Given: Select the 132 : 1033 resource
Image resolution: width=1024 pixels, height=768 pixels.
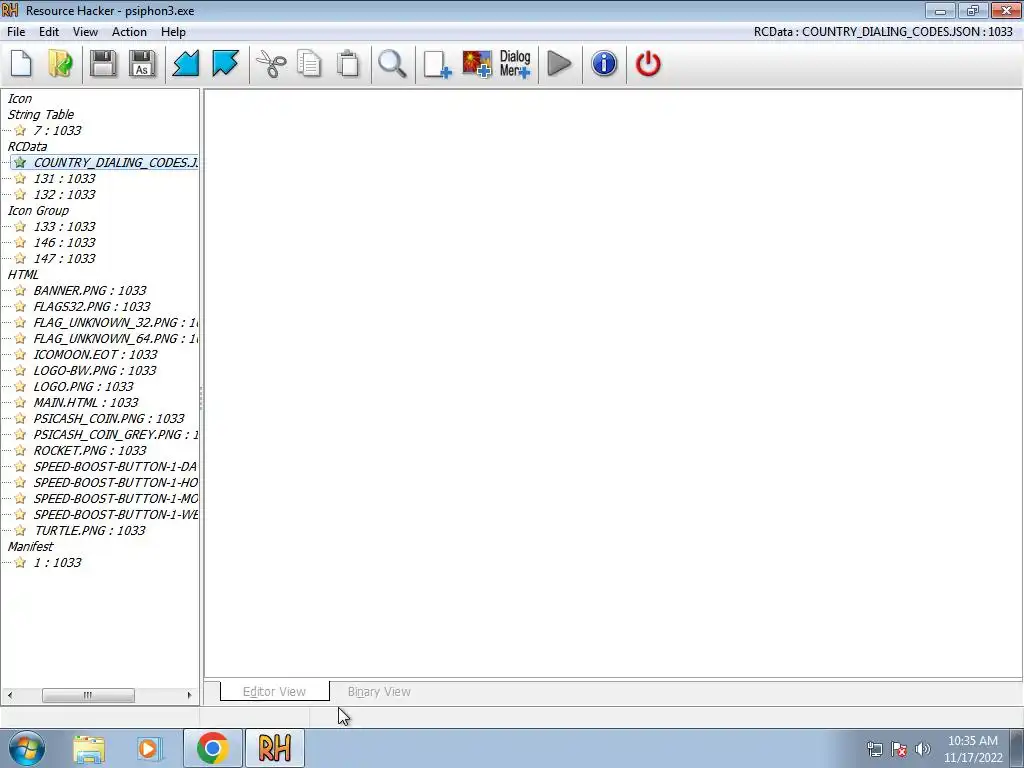Looking at the screenshot, I should point(64,195).
